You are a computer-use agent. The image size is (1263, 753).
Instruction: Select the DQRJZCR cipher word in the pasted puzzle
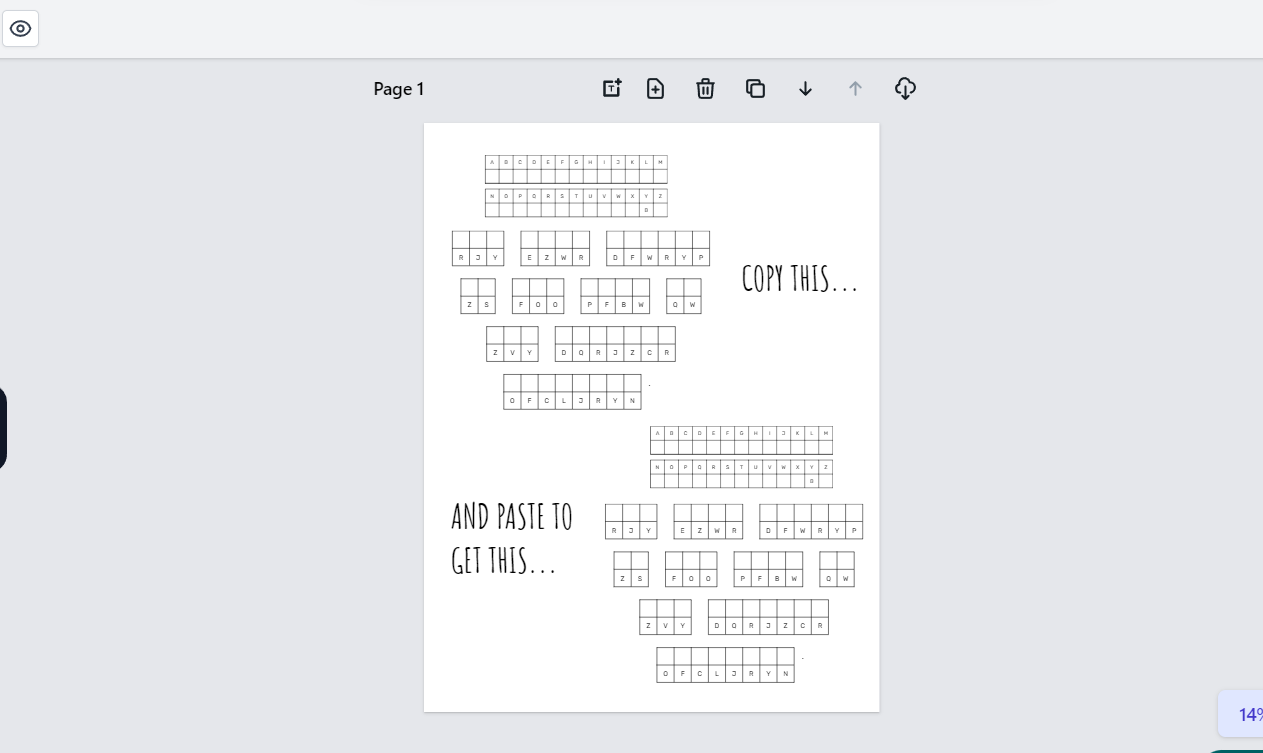tap(768, 617)
